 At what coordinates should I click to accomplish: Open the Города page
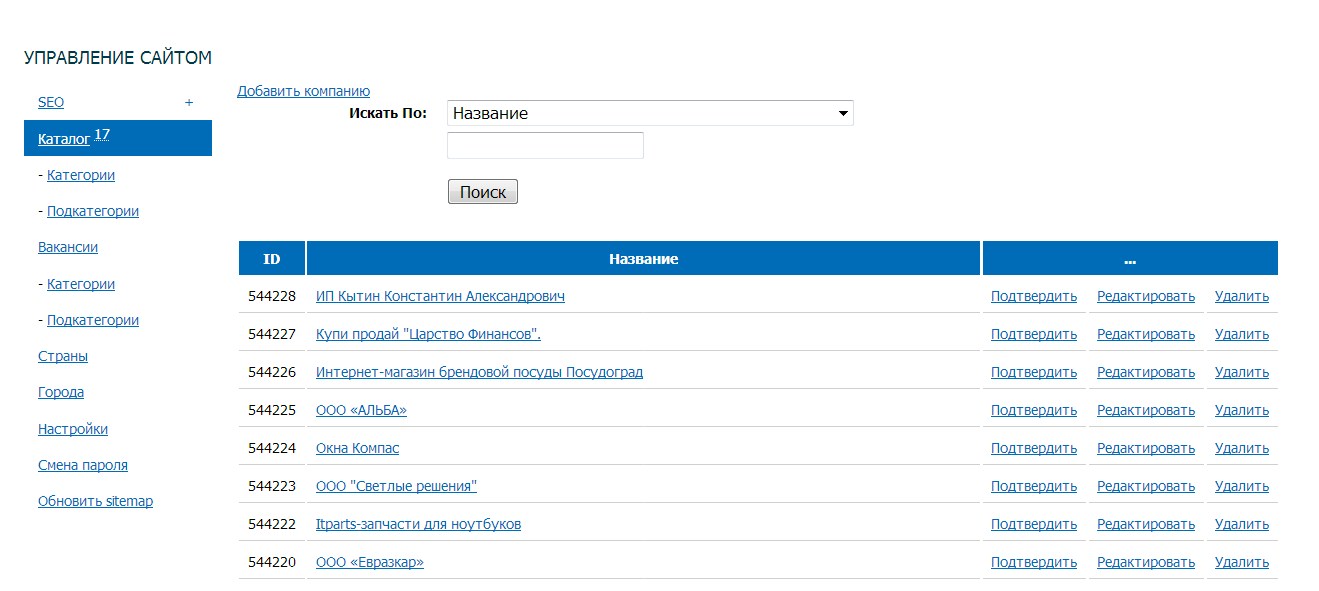click(61, 392)
